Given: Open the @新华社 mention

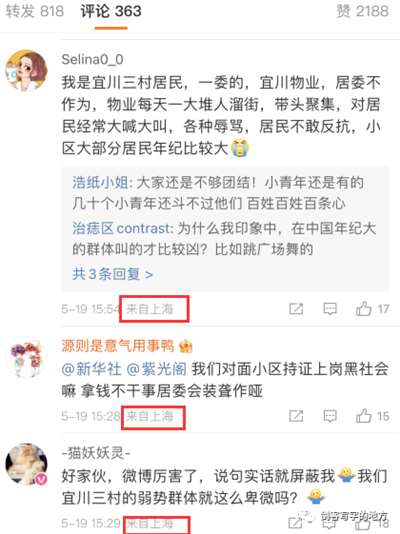Looking at the screenshot, I should pos(91,369).
